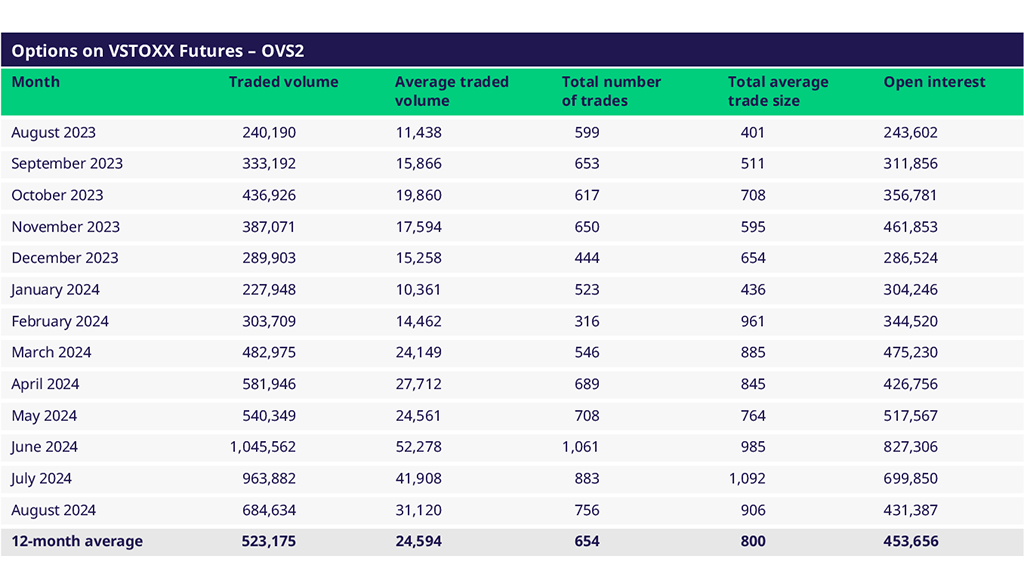Viewport: 1024px width, 585px height.
Task: Select the 'Month' column header
Action: pos(36,82)
